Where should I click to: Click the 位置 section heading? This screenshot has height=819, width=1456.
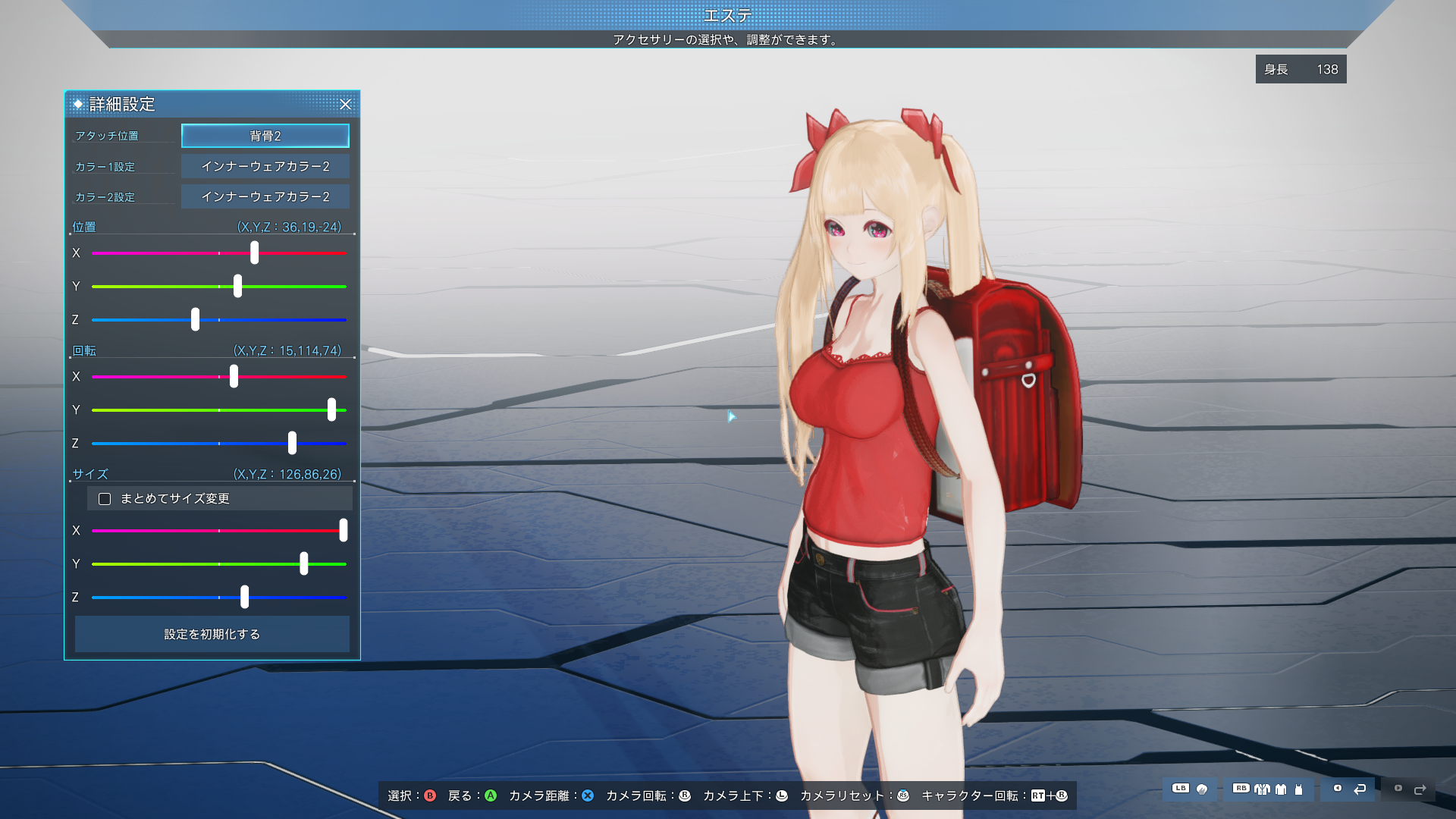84,227
